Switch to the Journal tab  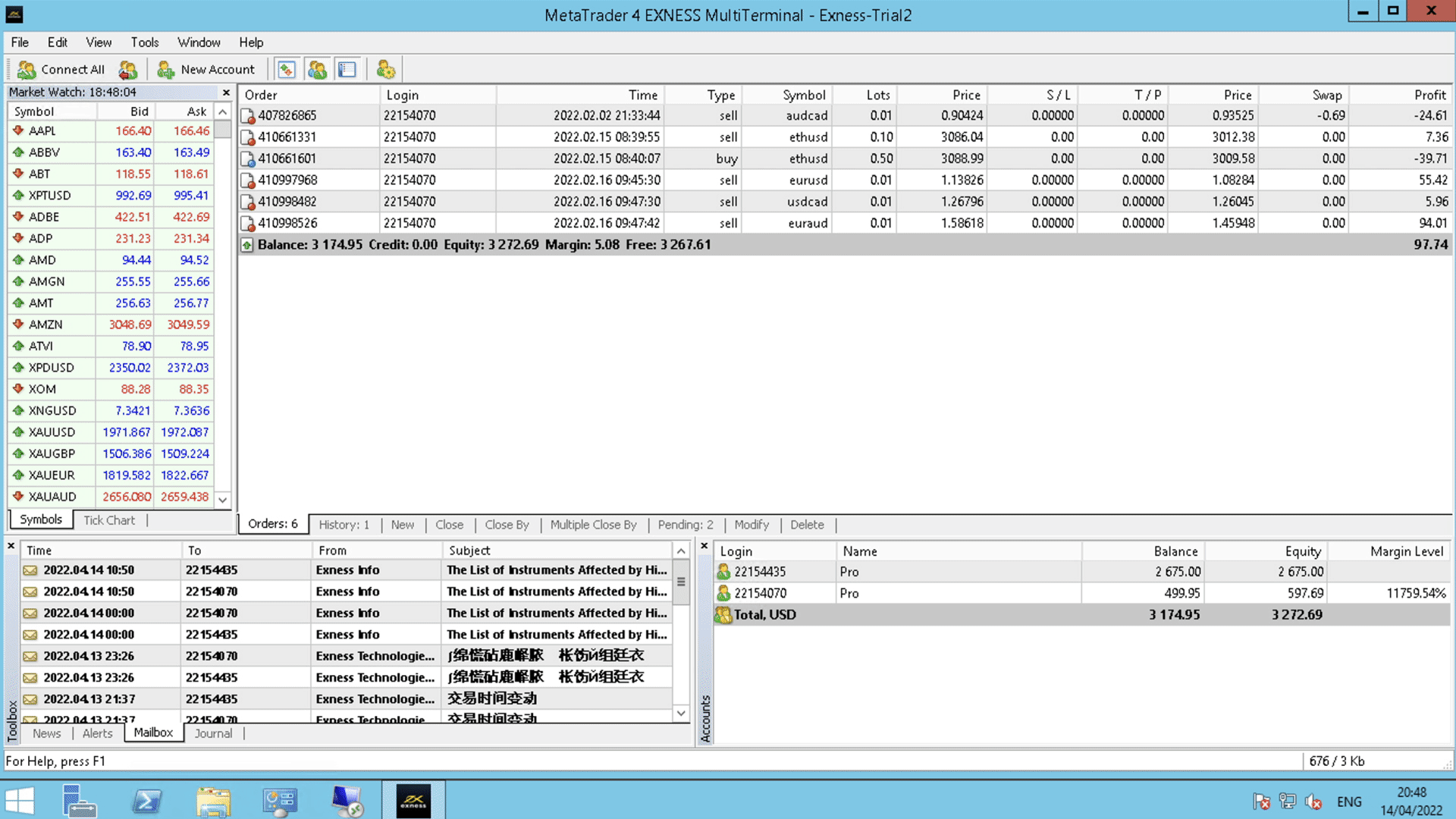(x=213, y=733)
